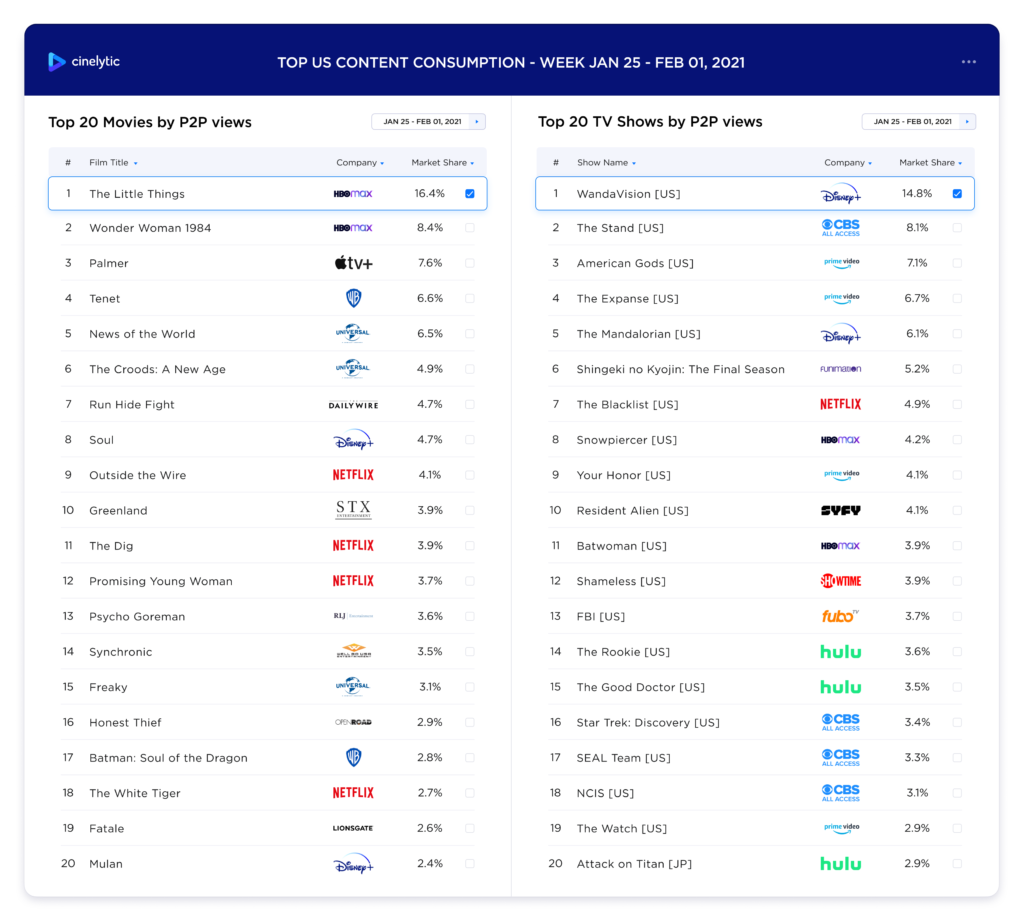Click Lionsgate logo in Fatale row
The image size is (1024, 921).
tap(353, 828)
